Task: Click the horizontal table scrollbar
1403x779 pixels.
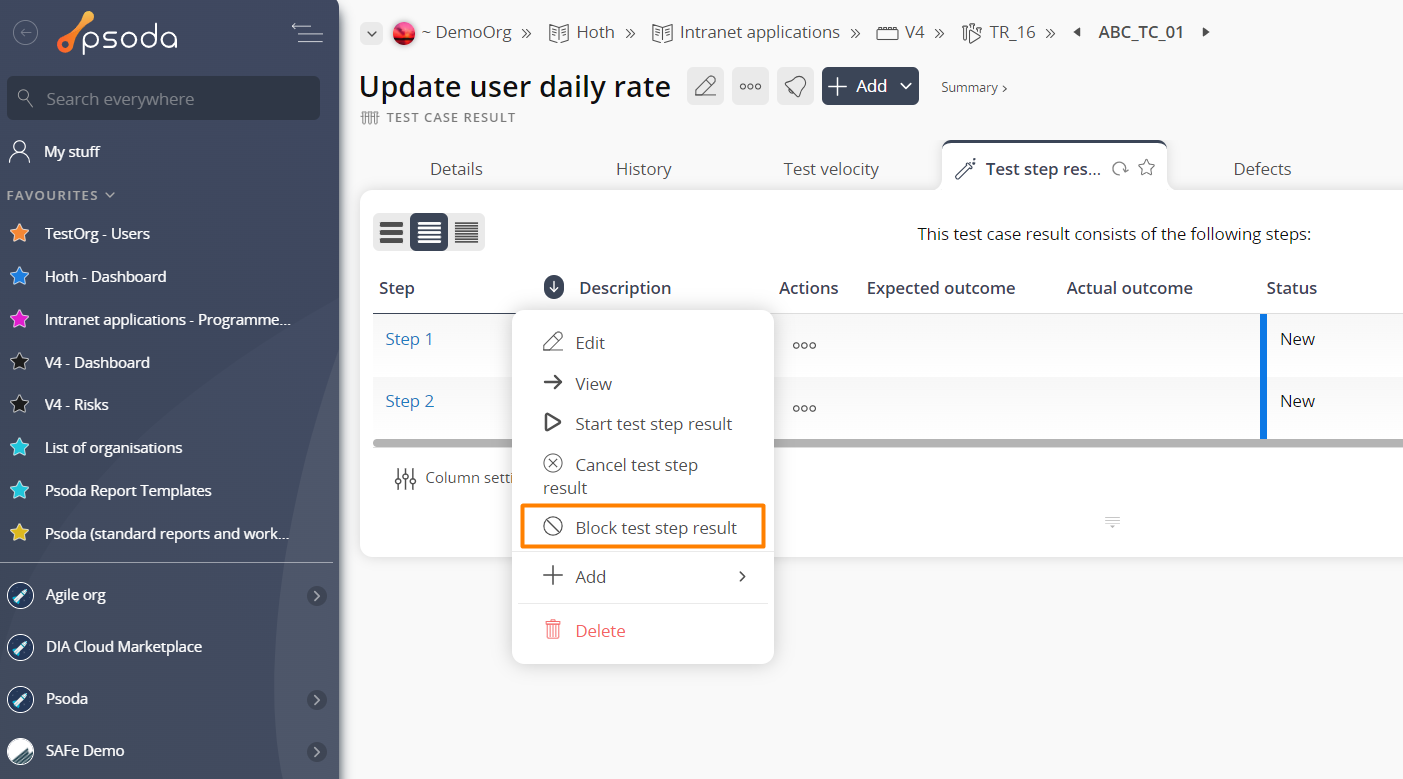Action: tap(887, 441)
